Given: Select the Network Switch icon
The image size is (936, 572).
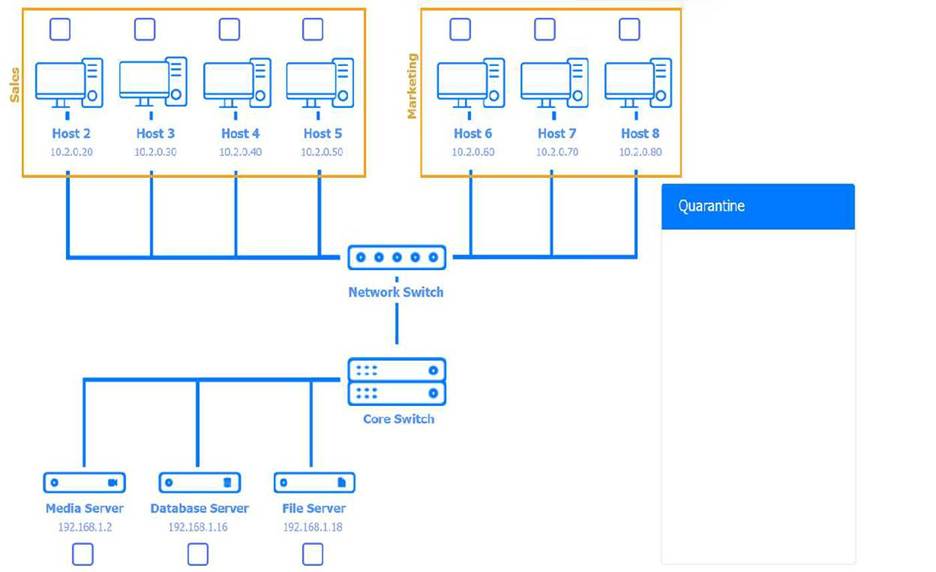Looking at the screenshot, I should click(x=396, y=258).
